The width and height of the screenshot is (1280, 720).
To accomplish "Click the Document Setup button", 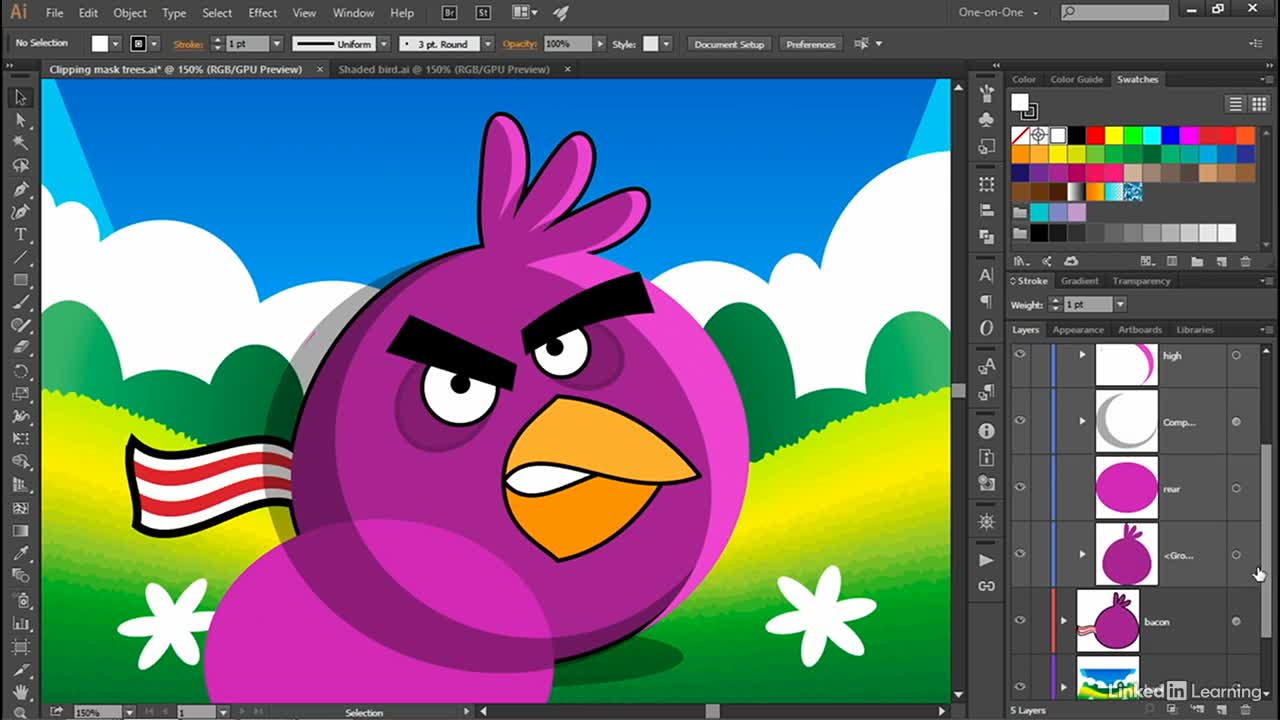I will click(729, 44).
